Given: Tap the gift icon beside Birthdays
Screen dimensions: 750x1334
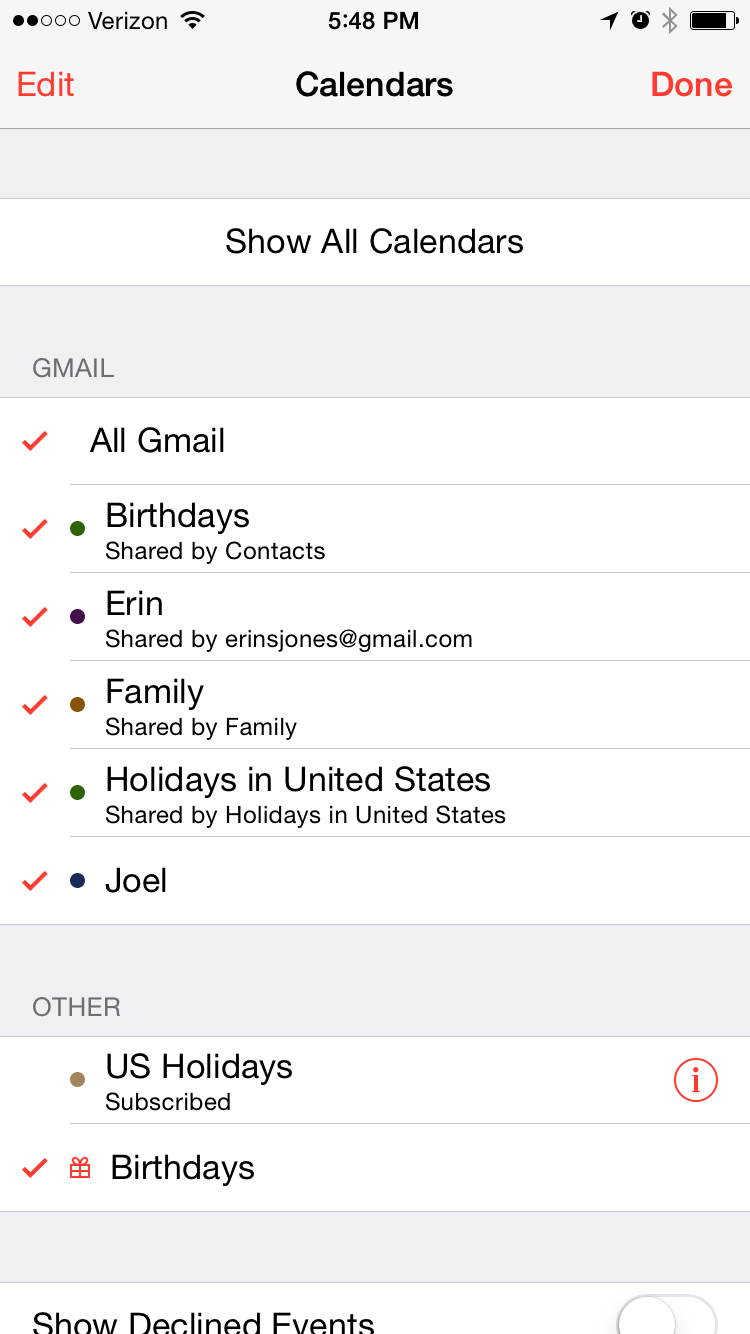Looking at the screenshot, I should click(x=80, y=1167).
